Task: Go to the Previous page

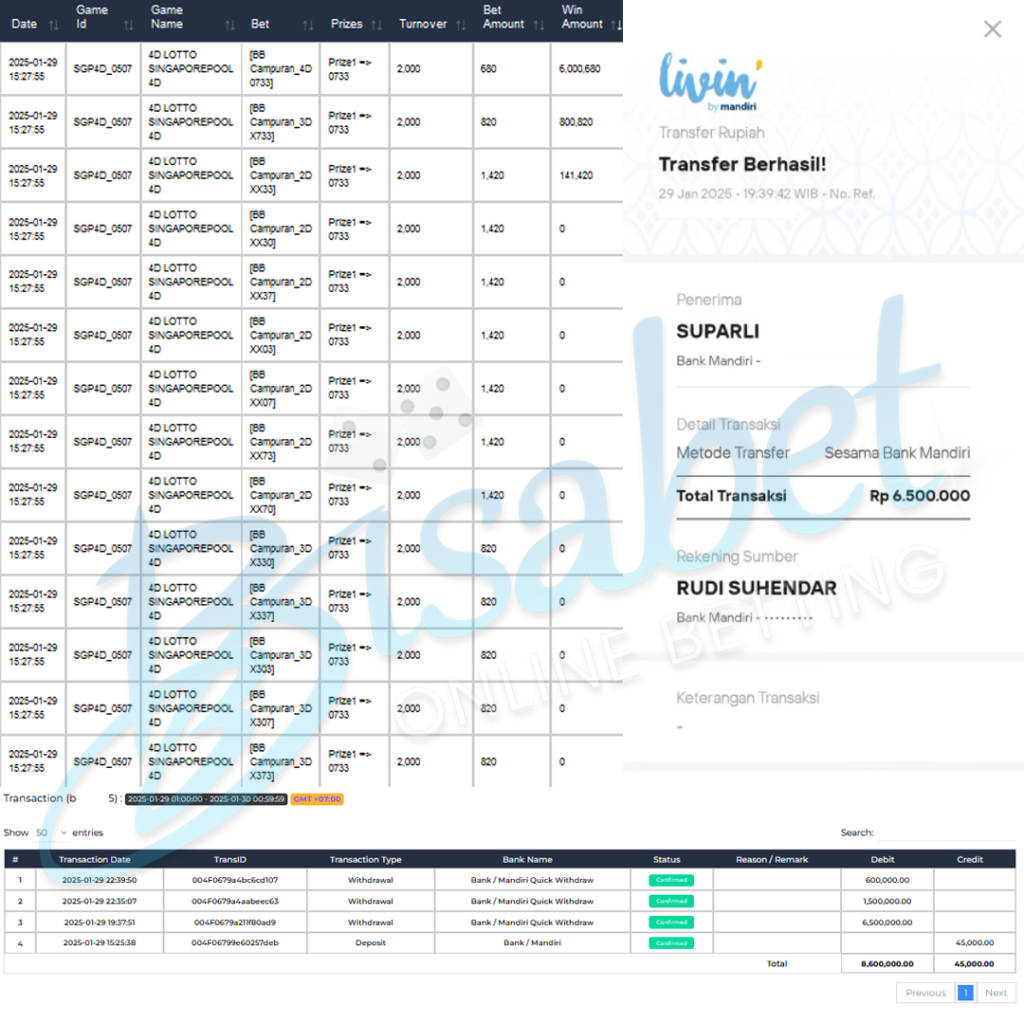Action: (x=925, y=993)
